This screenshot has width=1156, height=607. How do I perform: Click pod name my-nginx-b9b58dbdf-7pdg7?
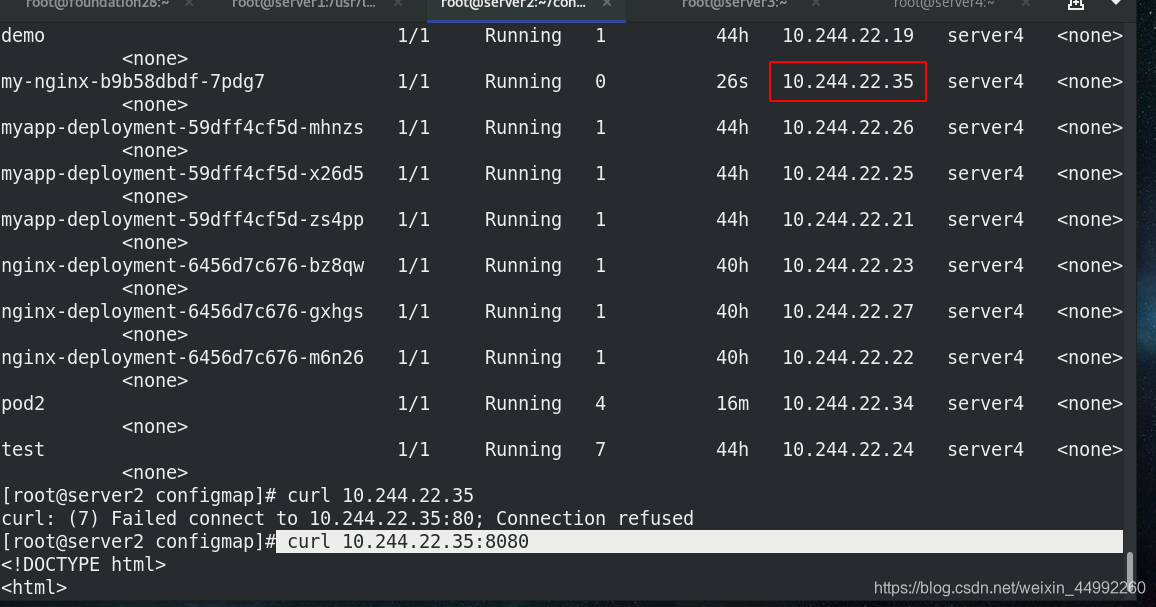coord(133,81)
